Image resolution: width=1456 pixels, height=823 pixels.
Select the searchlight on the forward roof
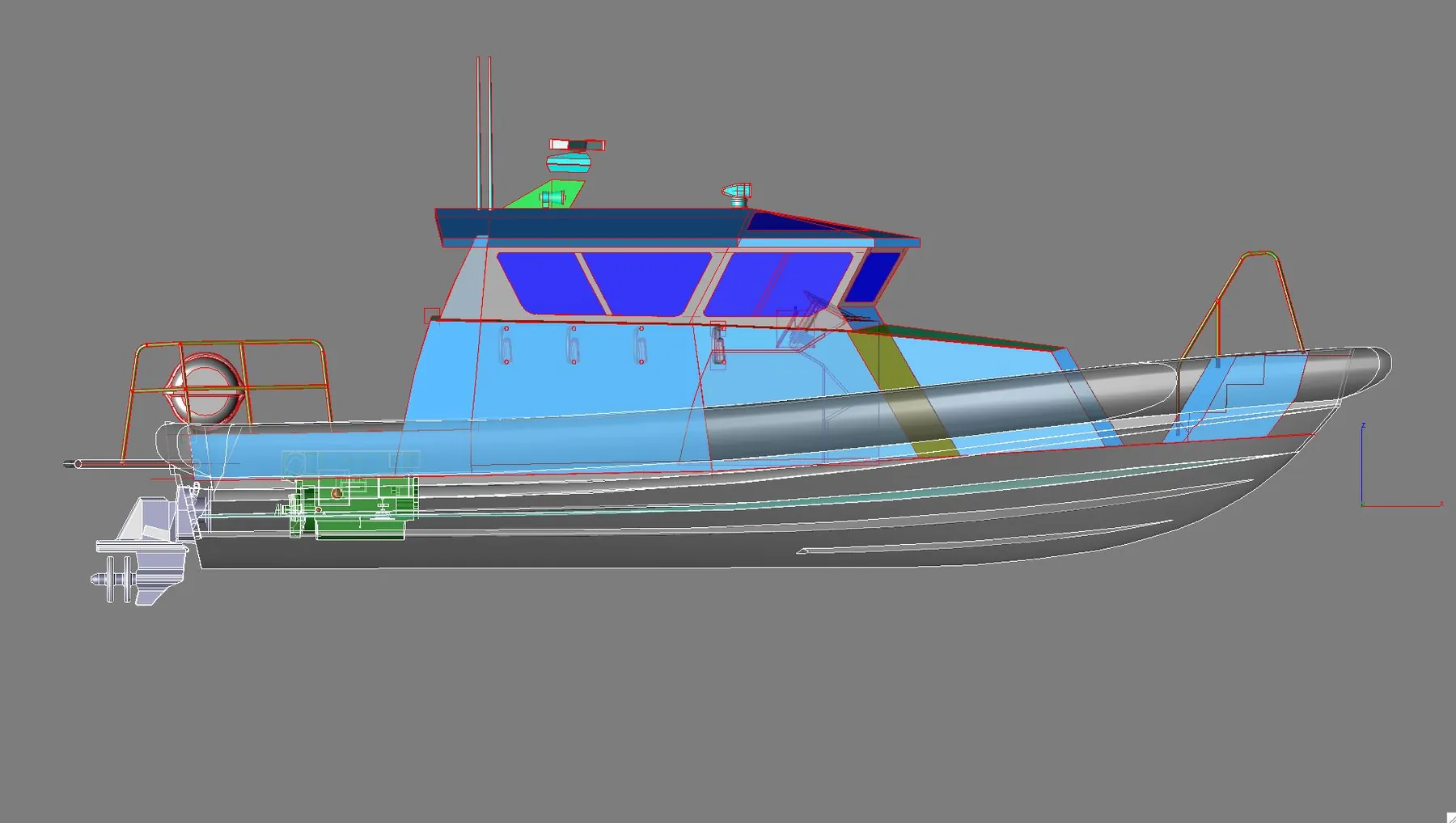(x=738, y=194)
